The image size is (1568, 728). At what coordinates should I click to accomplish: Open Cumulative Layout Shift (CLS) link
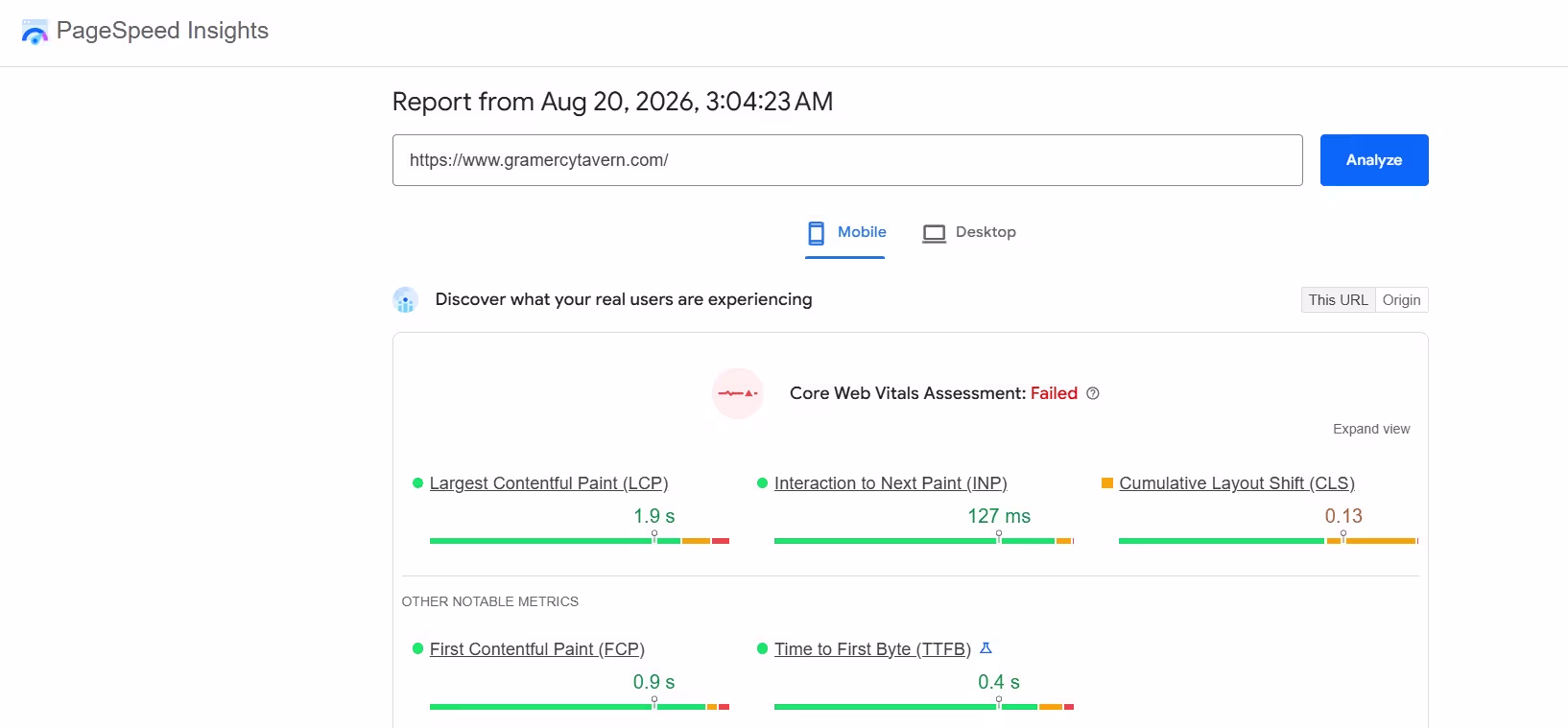1237,483
